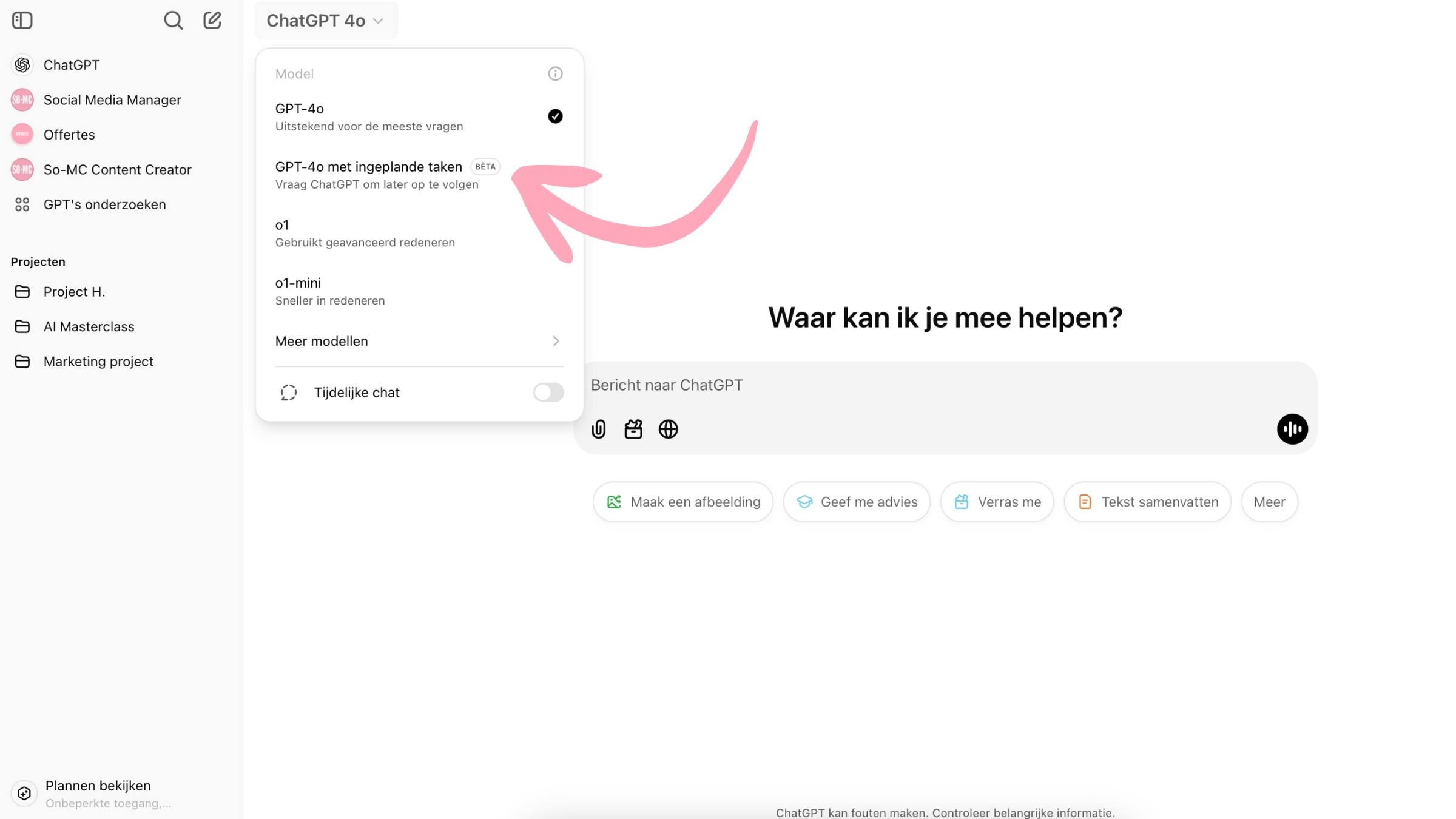This screenshot has width=1456, height=819.
Task: Click the Verras me suggestion
Action: click(997, 502)
